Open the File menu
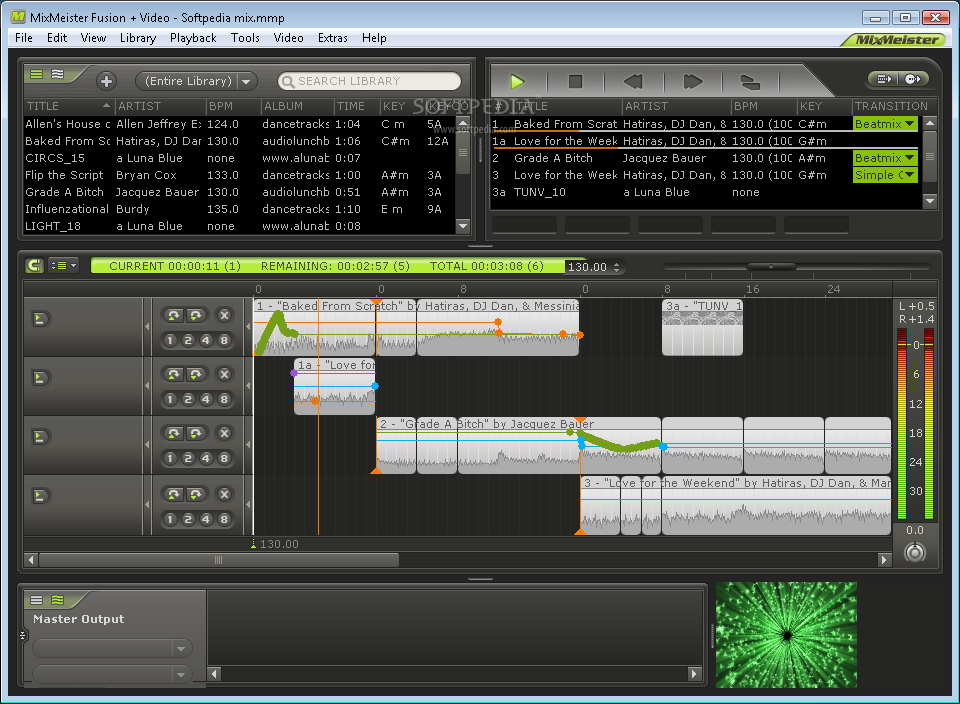This screenshot has width=960, height=704. pos(24,38)
